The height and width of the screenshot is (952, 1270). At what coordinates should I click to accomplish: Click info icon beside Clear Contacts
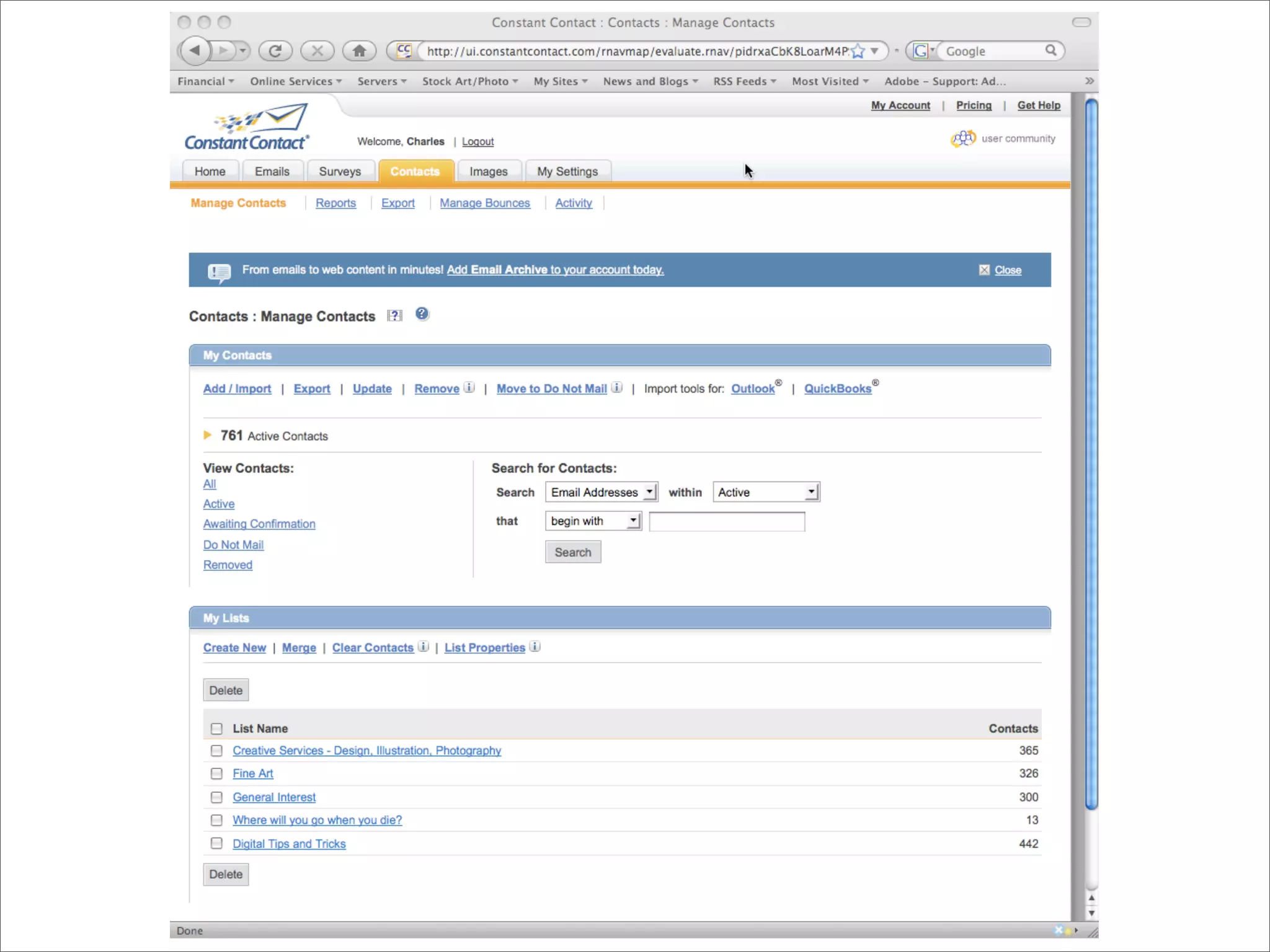[x=424, y=646]
